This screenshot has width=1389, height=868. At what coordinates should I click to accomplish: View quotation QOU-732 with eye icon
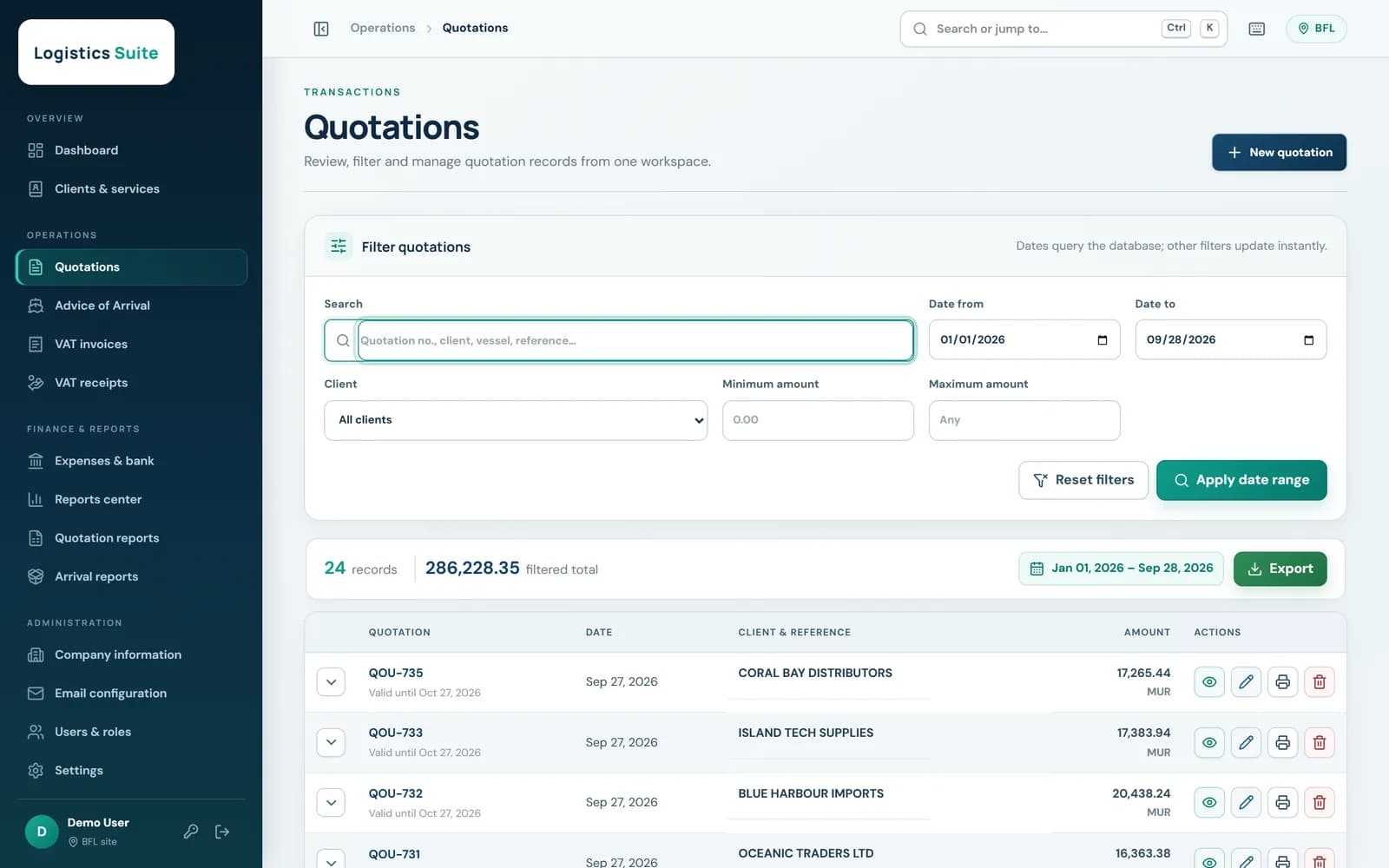coord(1209,803)
